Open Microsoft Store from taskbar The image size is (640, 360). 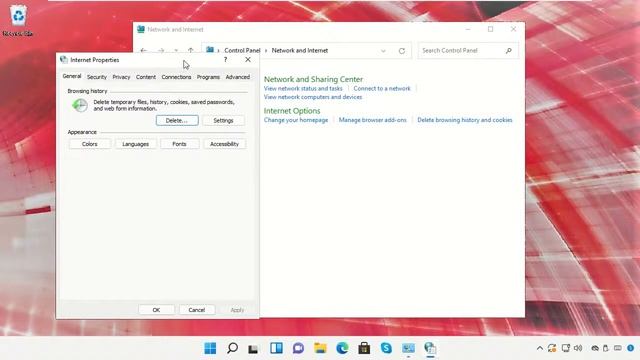point(364,348)
